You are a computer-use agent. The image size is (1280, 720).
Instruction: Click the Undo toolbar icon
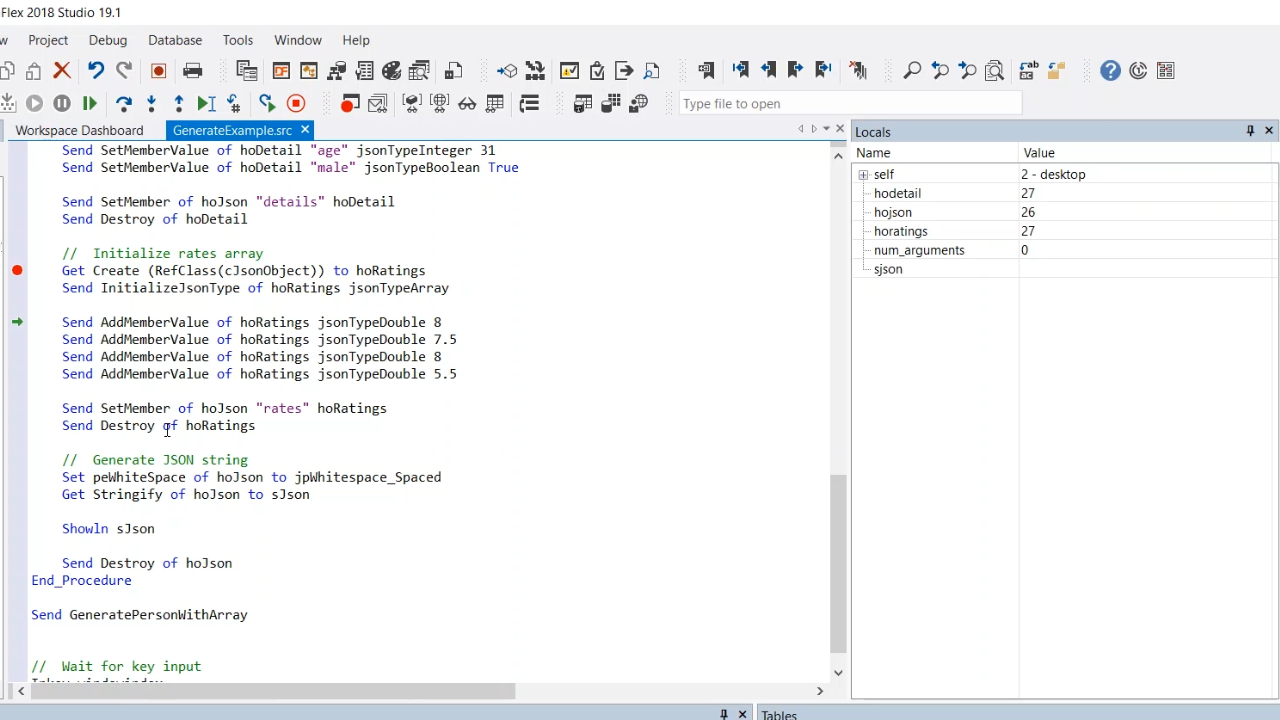click(96, 70)
